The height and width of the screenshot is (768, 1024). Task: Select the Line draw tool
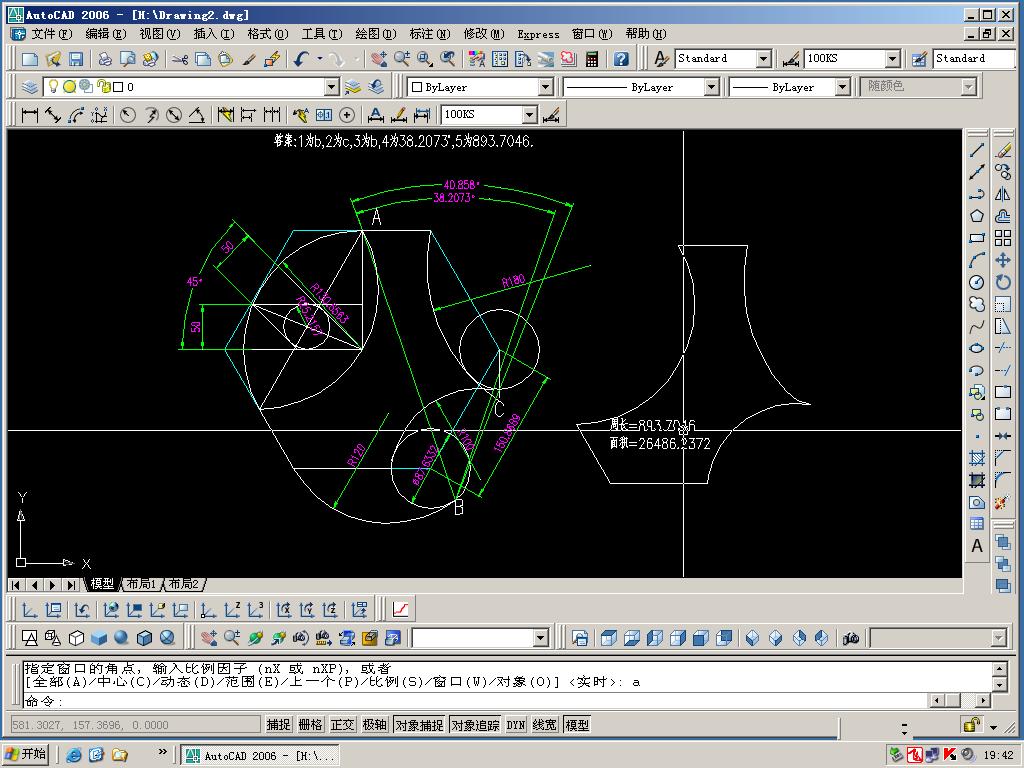pyautogui.click(x=976, y=150)
